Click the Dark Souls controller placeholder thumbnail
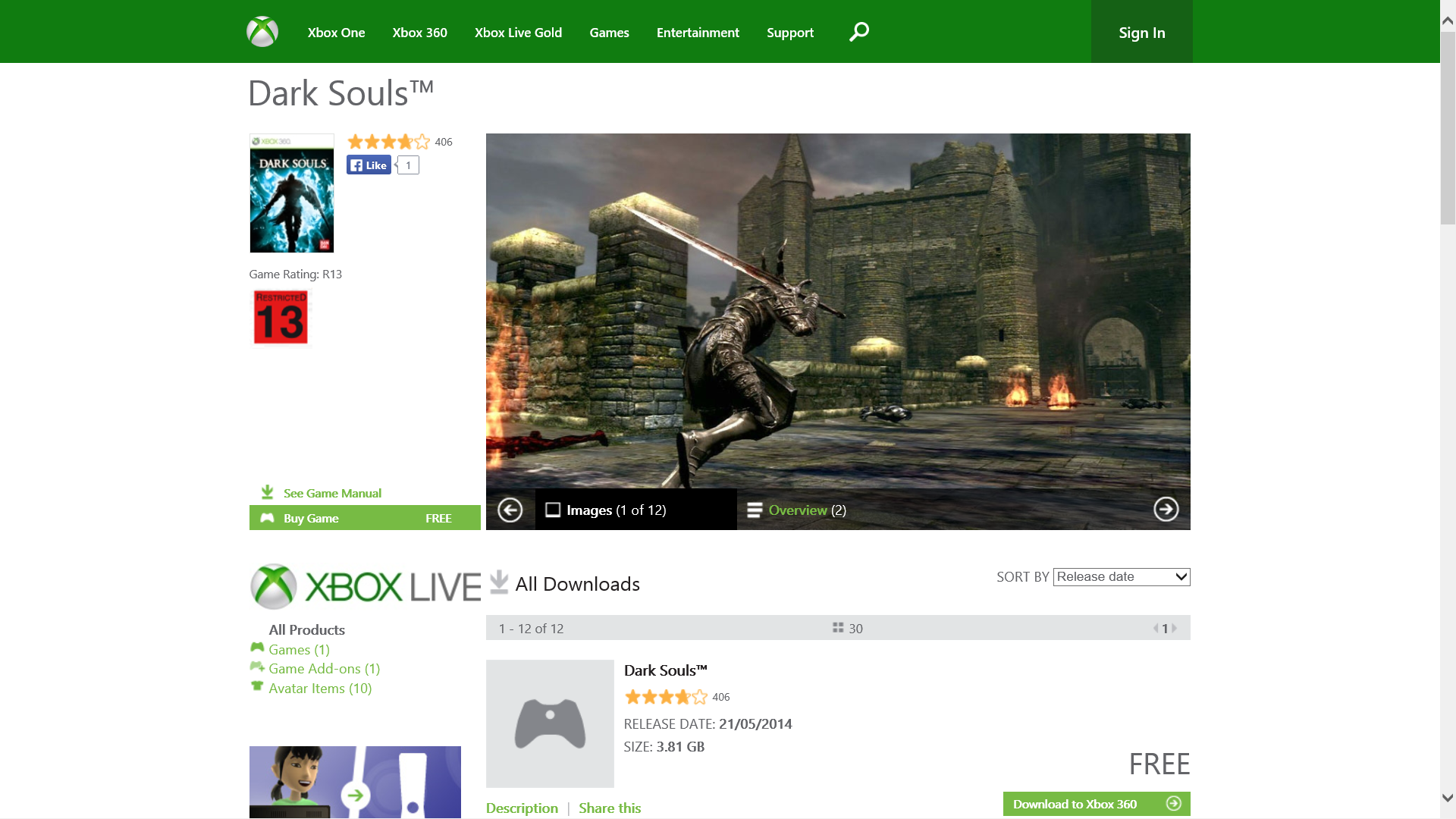Screen dimensions: 1456x819 (x=550, y=723)
